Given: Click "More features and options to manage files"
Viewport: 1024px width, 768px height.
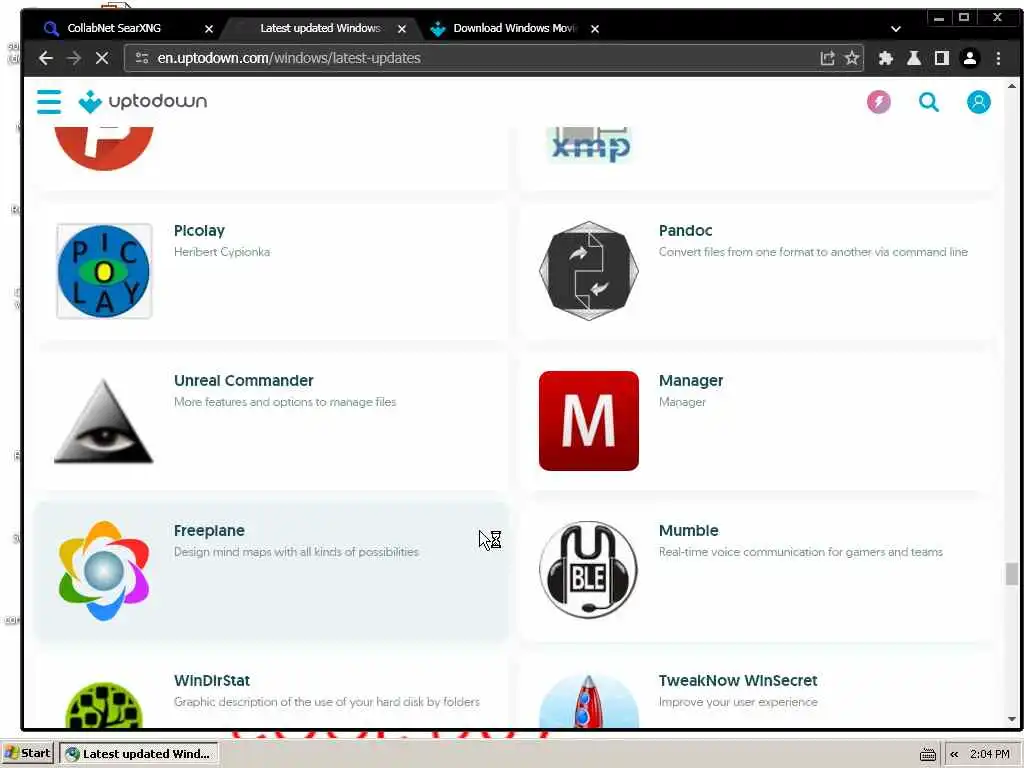Looking at the screenshot, I should [285, 402].
